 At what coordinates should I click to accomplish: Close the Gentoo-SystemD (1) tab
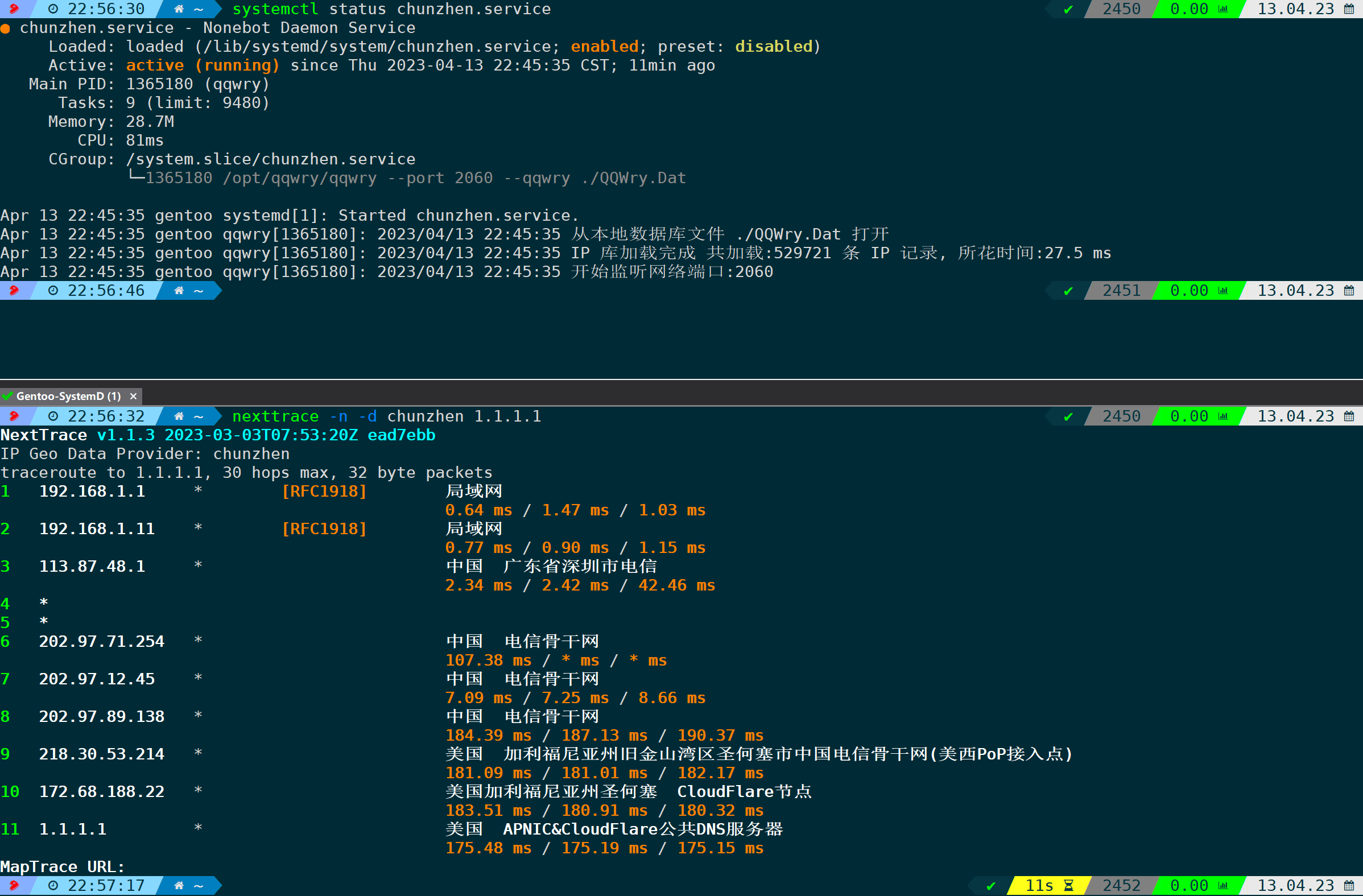tap(134, 396)
